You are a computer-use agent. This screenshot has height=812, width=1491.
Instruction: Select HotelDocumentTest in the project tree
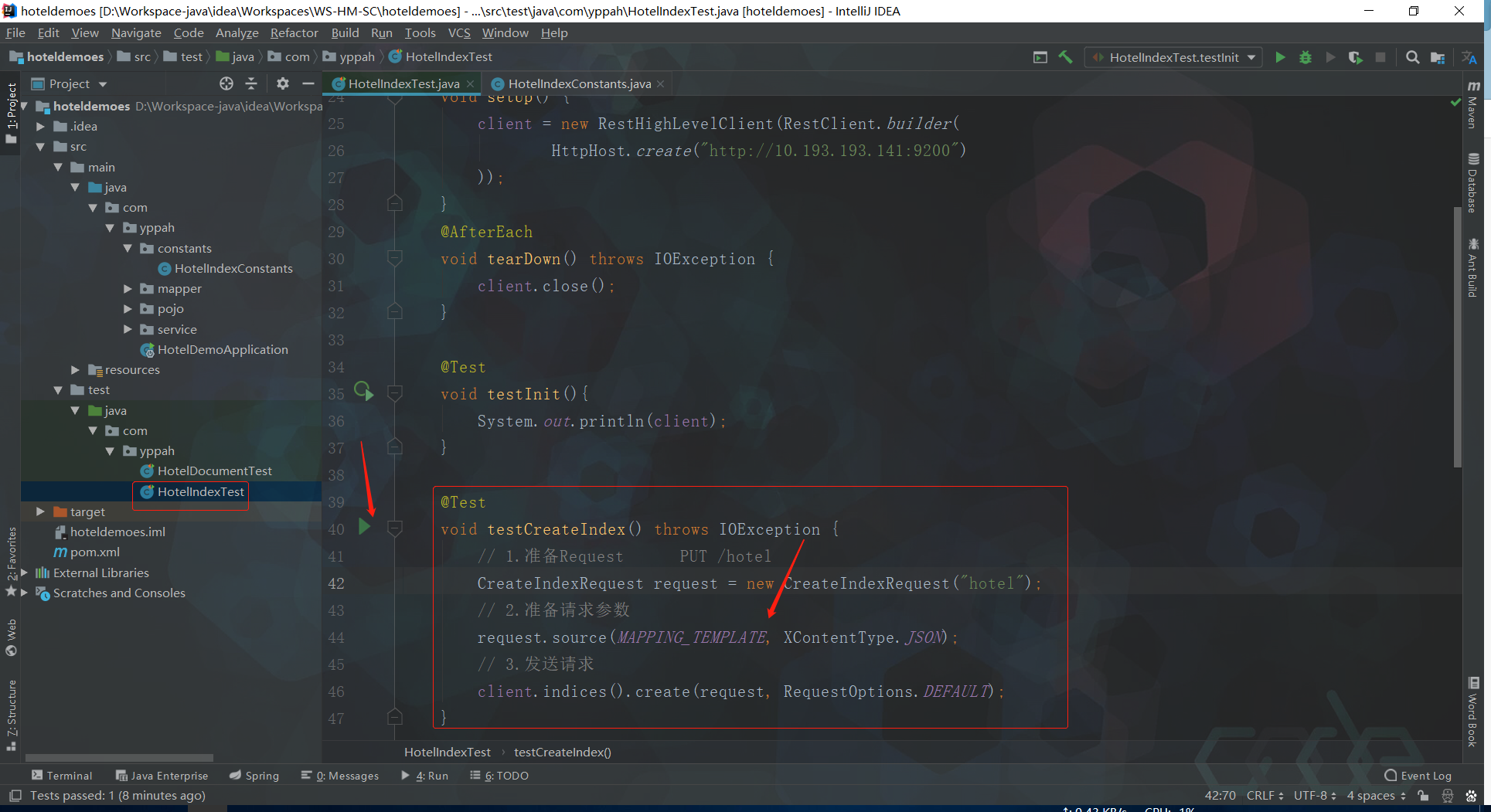pos(215,471)
